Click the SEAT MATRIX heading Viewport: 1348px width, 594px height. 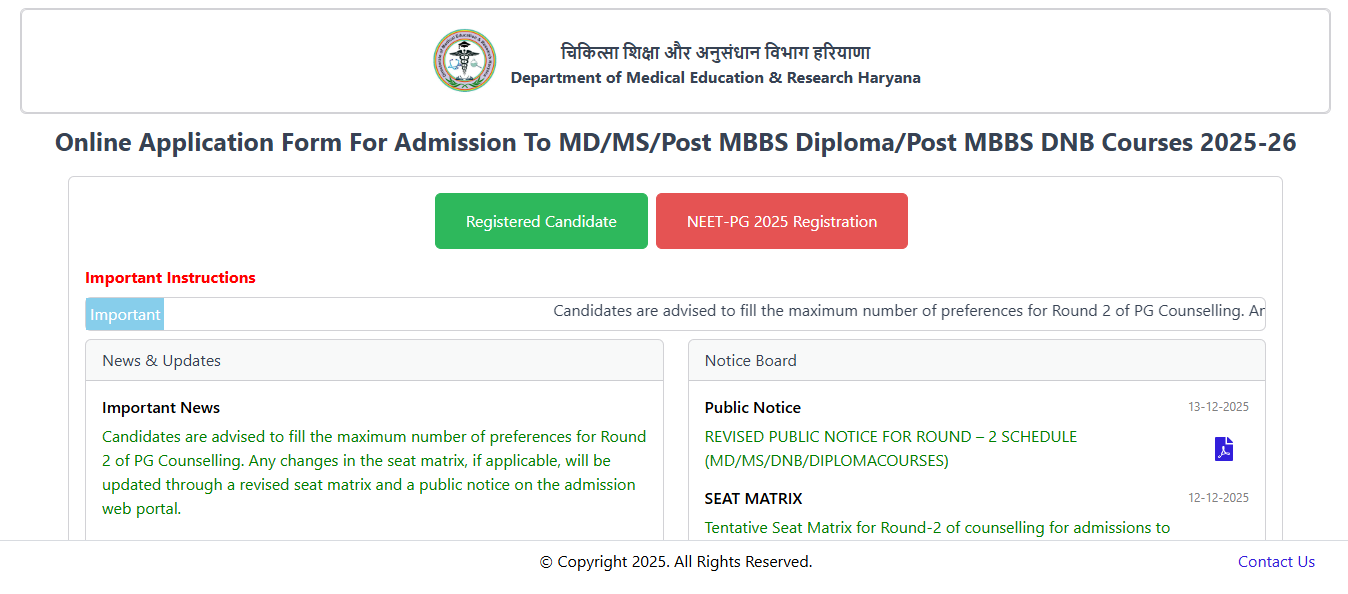click(x=753, y=498)
